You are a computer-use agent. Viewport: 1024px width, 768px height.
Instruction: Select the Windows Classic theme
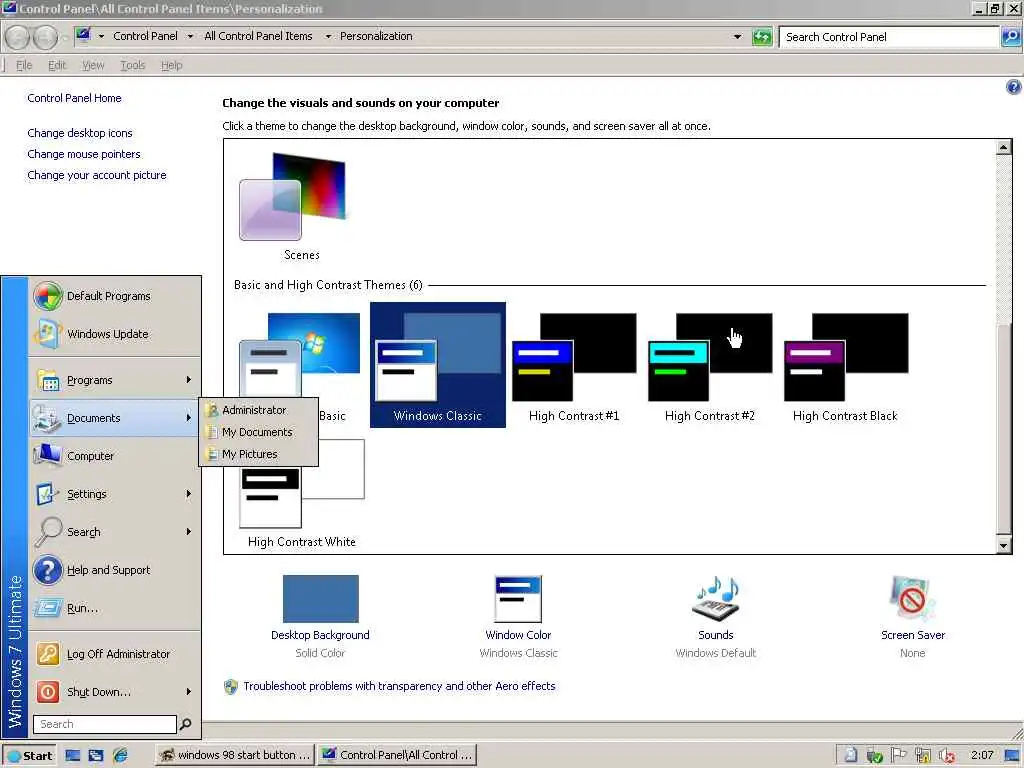point(438,365)
